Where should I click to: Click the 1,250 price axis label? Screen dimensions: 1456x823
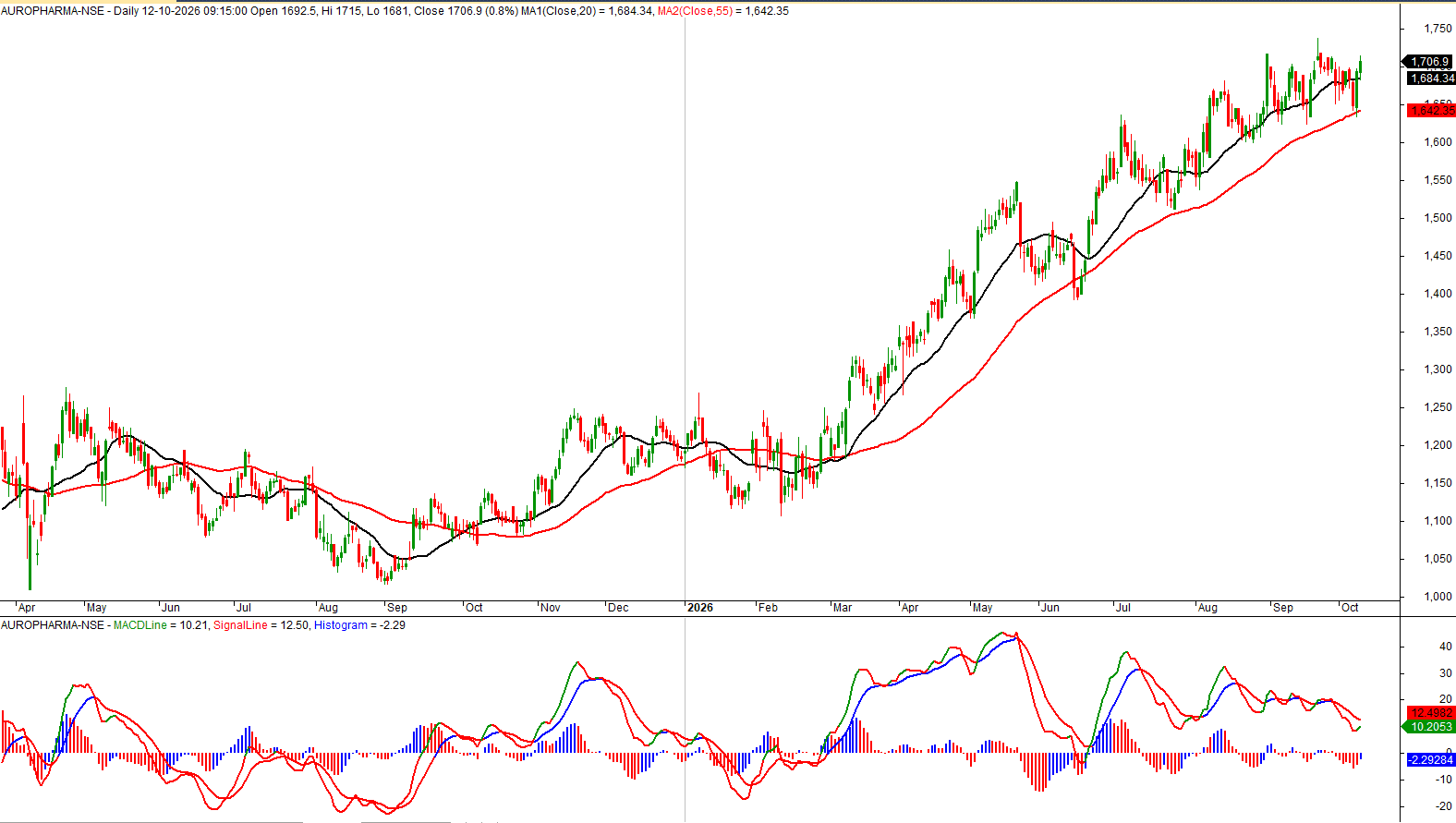click(x=1438, y=407)
